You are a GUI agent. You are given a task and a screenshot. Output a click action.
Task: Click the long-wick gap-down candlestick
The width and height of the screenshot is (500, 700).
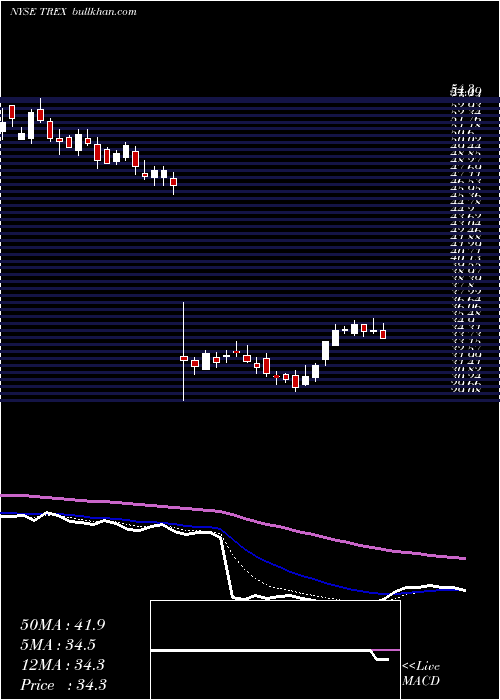[183, 351]
